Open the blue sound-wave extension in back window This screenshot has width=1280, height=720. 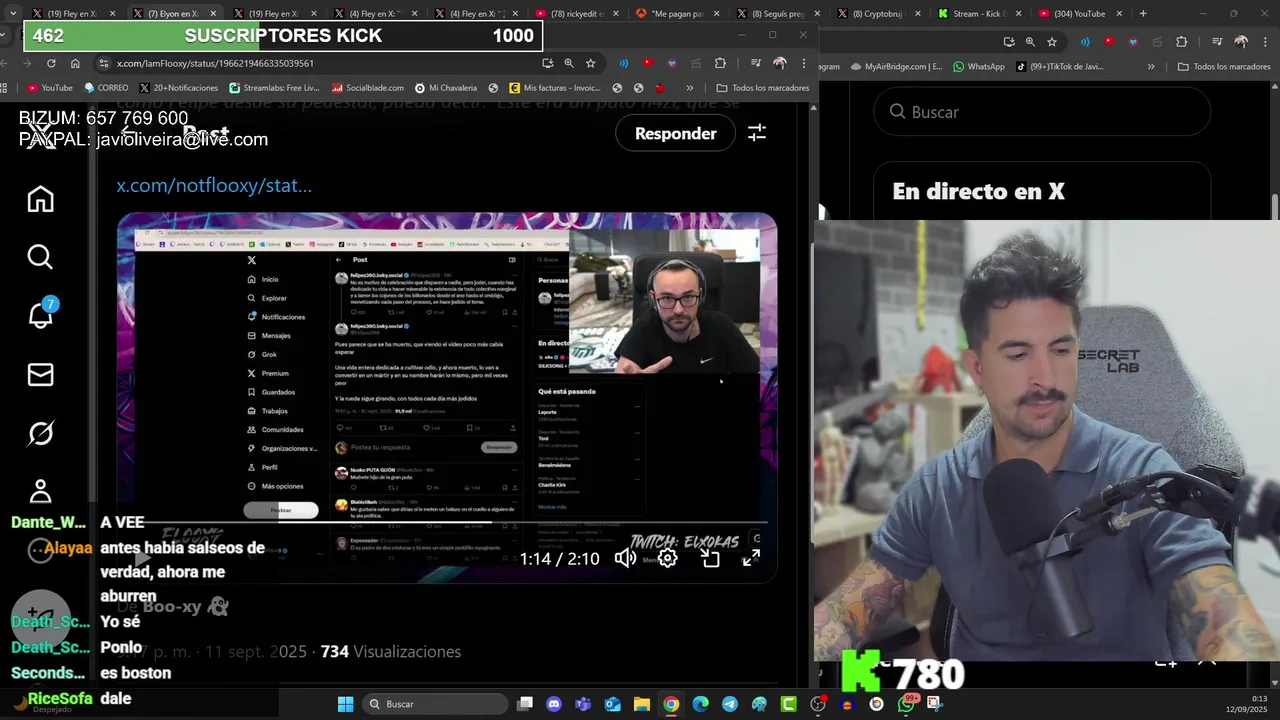[1085, 42]
